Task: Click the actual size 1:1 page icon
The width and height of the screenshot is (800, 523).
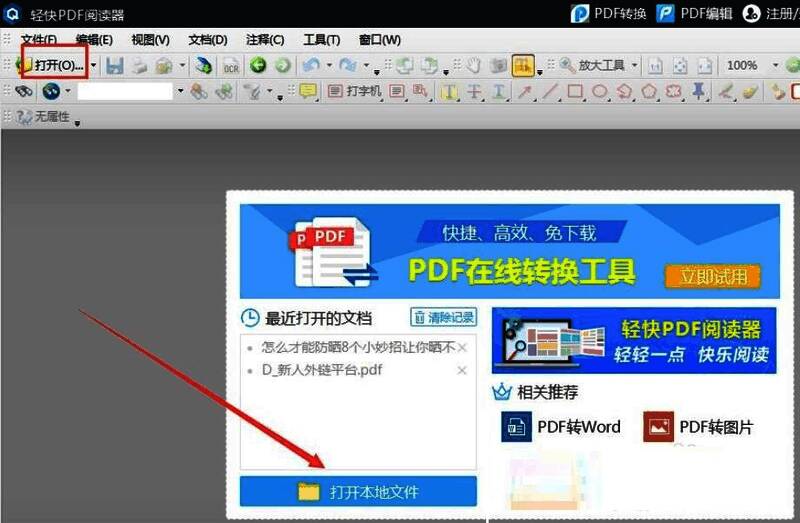Action: click(656, 66)
